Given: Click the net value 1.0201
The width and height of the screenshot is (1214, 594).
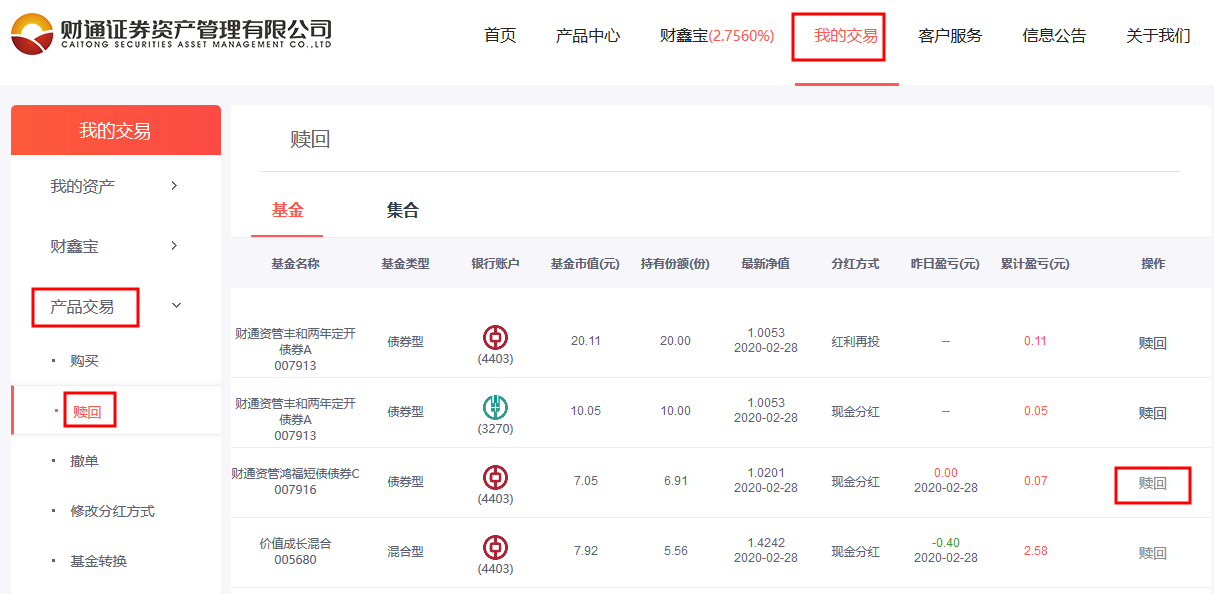Looking at the screenshot, I should (x=765, y=473).
